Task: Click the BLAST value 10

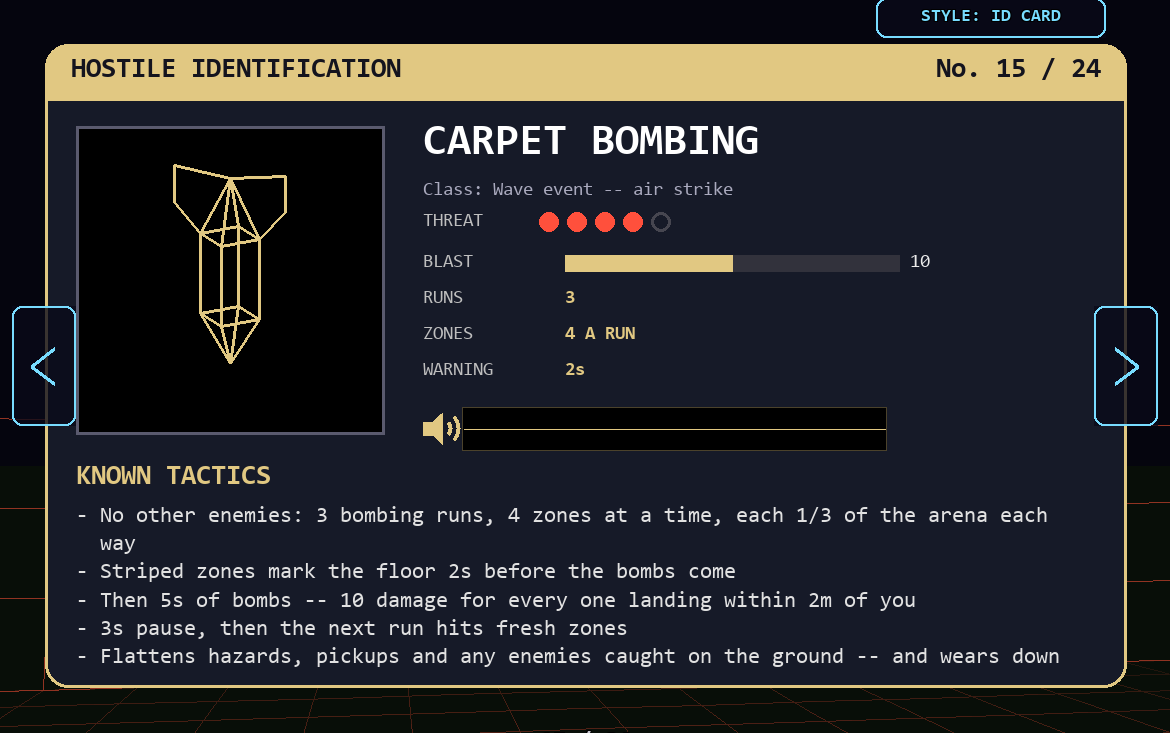Action: point(920,261)
